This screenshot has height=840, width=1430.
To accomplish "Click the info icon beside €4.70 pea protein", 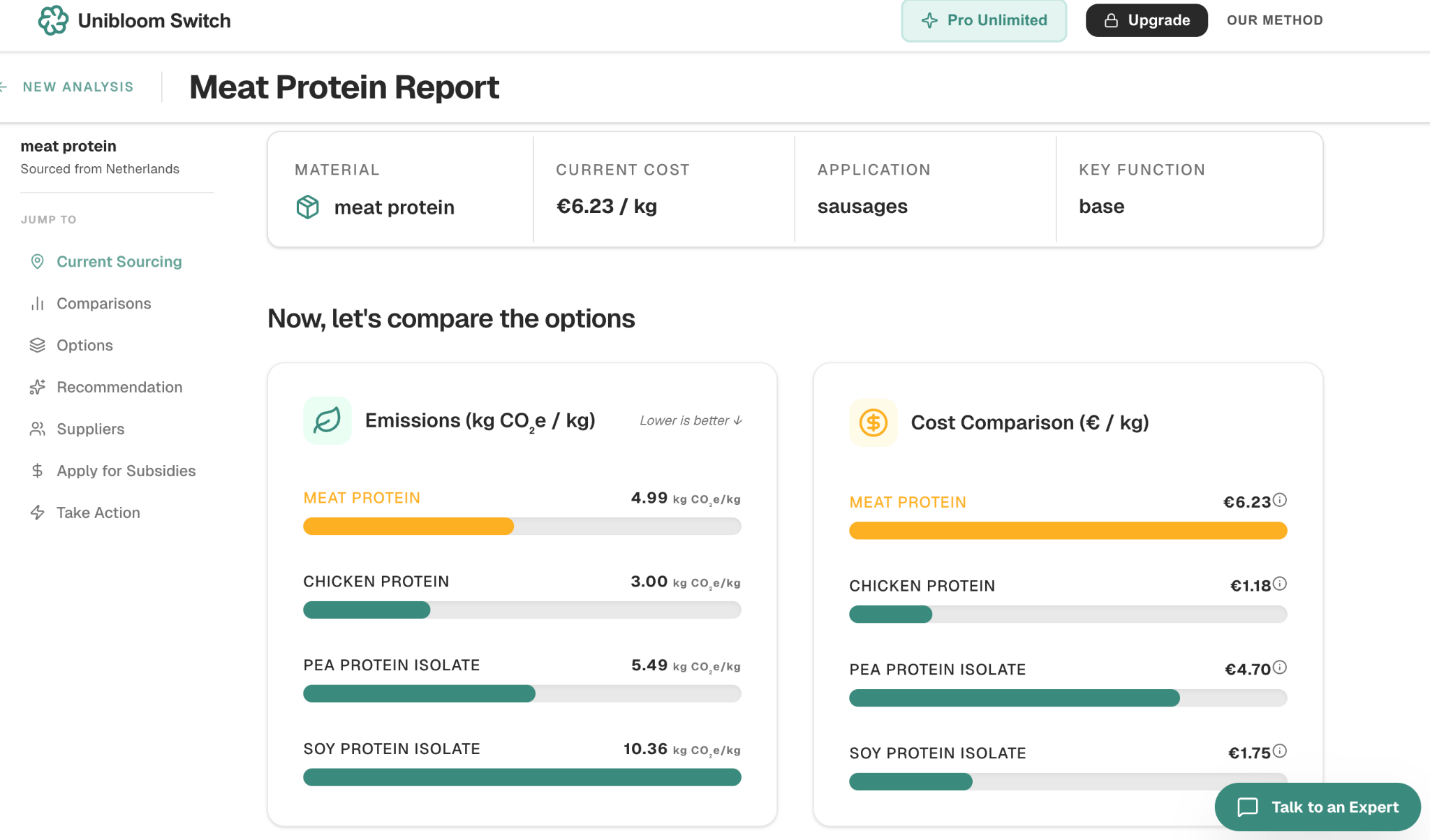I will pyautogui.click(x=1279, y=668).
